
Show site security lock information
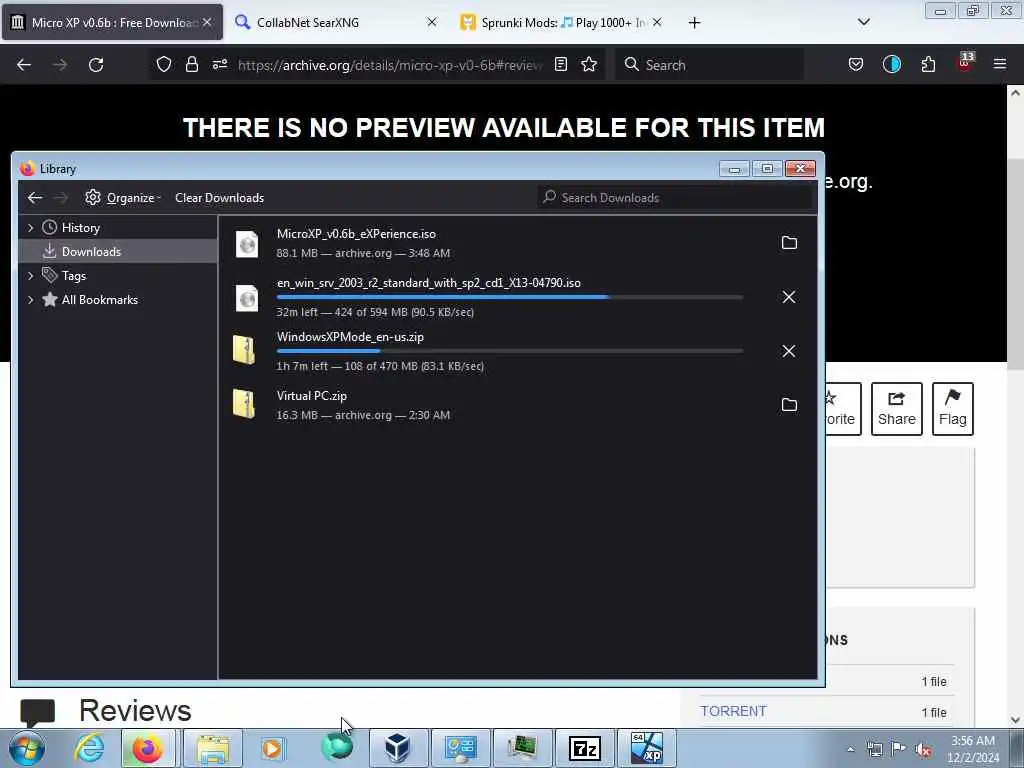(191, 65)
